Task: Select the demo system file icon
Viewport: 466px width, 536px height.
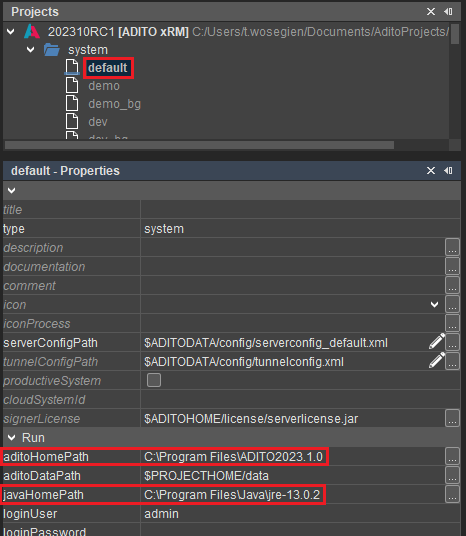Action: tap(72, 85)
